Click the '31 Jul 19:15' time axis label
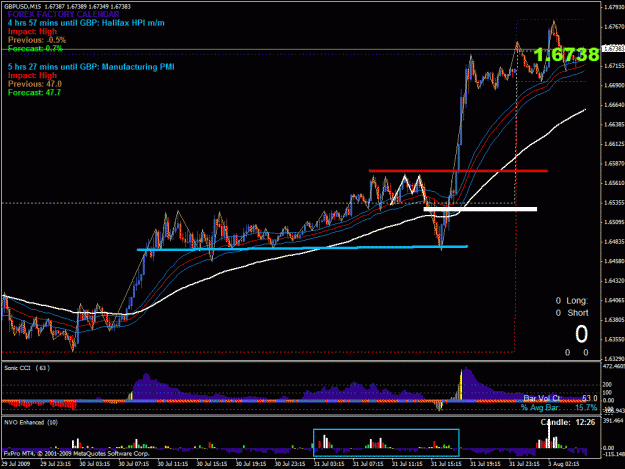 (x=485, y=464)
